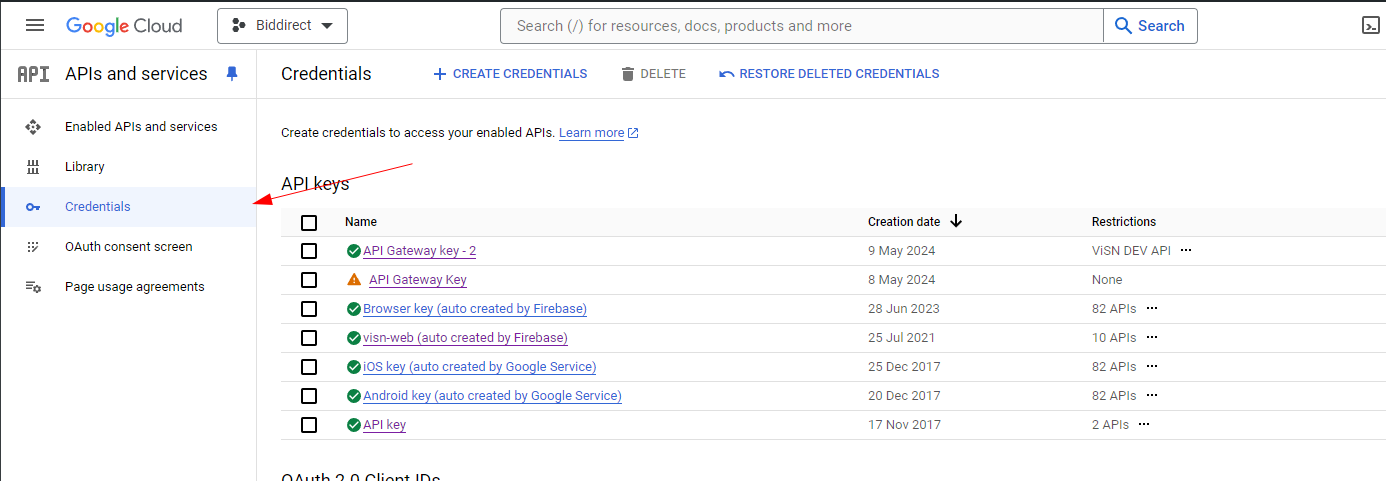This screenshot has width=1386, height=481.
Task: Toggle the select-all API keys checkbox
Action: (x=309, y=222)
